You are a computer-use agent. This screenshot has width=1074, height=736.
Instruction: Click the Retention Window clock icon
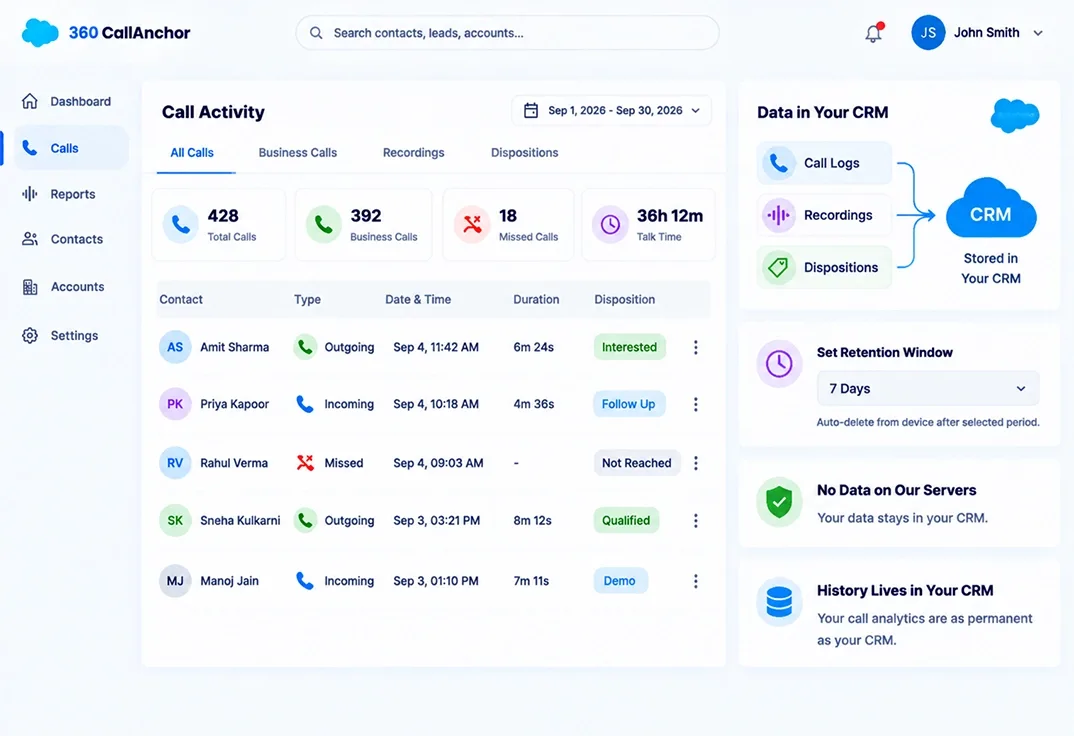[x=779, y=364]
